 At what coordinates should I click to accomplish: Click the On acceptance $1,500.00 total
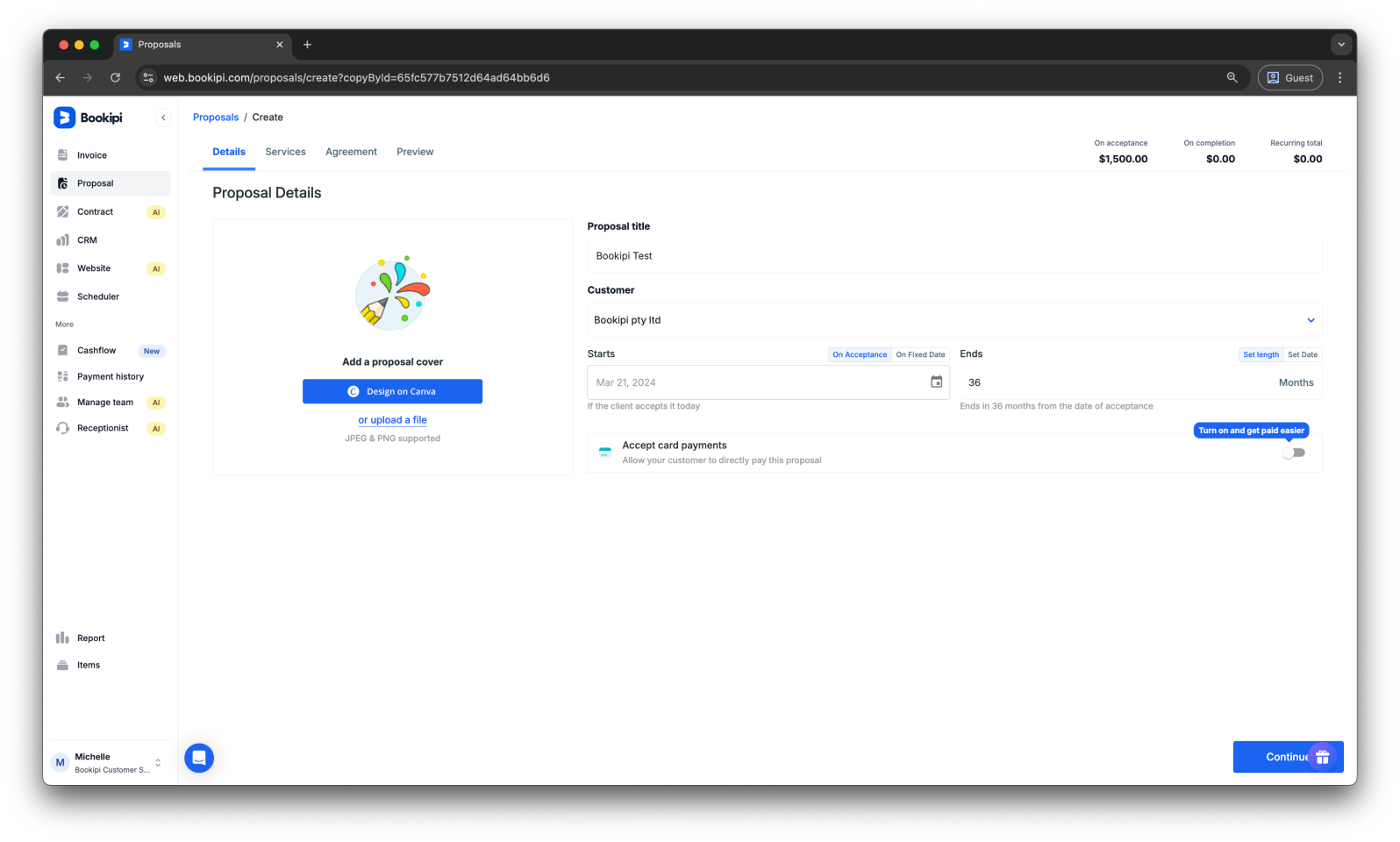point(1122,152)
